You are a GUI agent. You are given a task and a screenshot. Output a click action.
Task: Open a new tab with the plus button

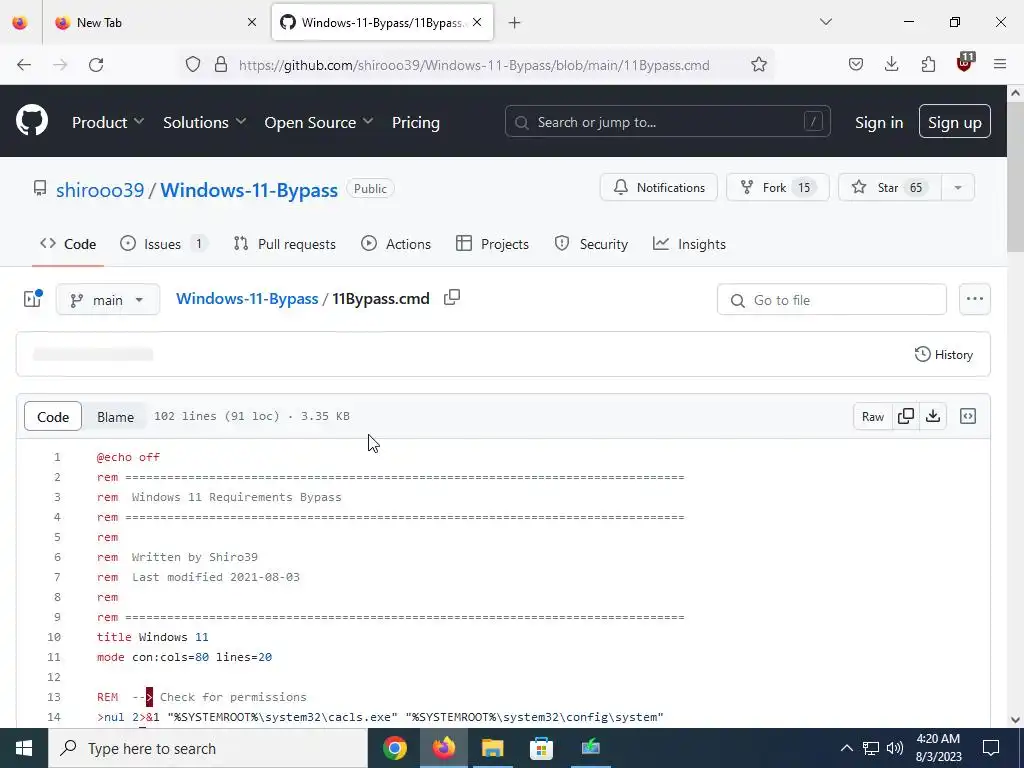click(x=515, y=23)
